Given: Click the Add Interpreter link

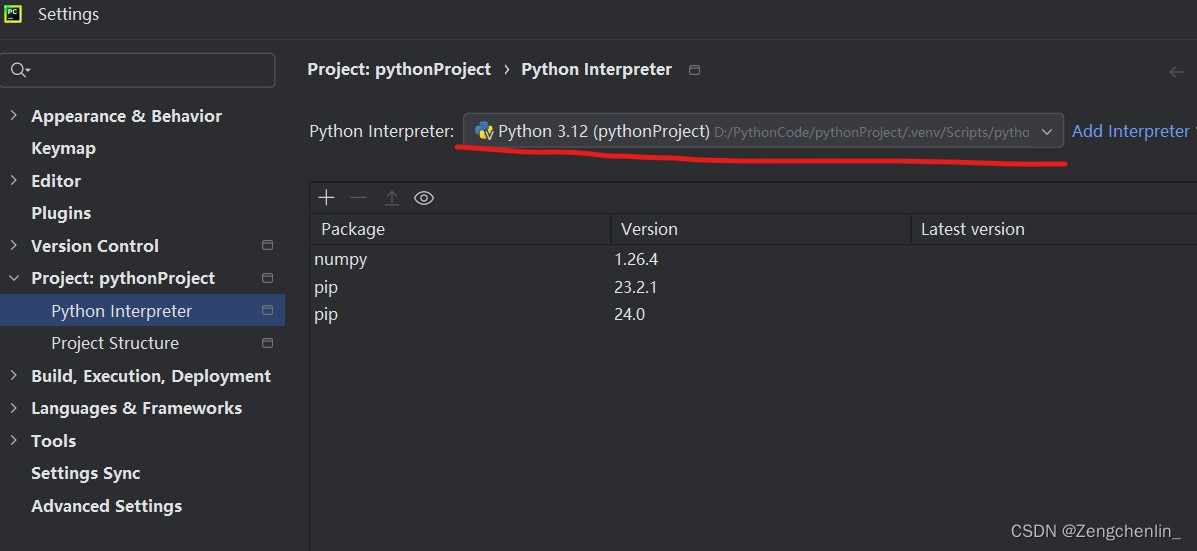Looking at the screenshot, I should point(1133,131).
